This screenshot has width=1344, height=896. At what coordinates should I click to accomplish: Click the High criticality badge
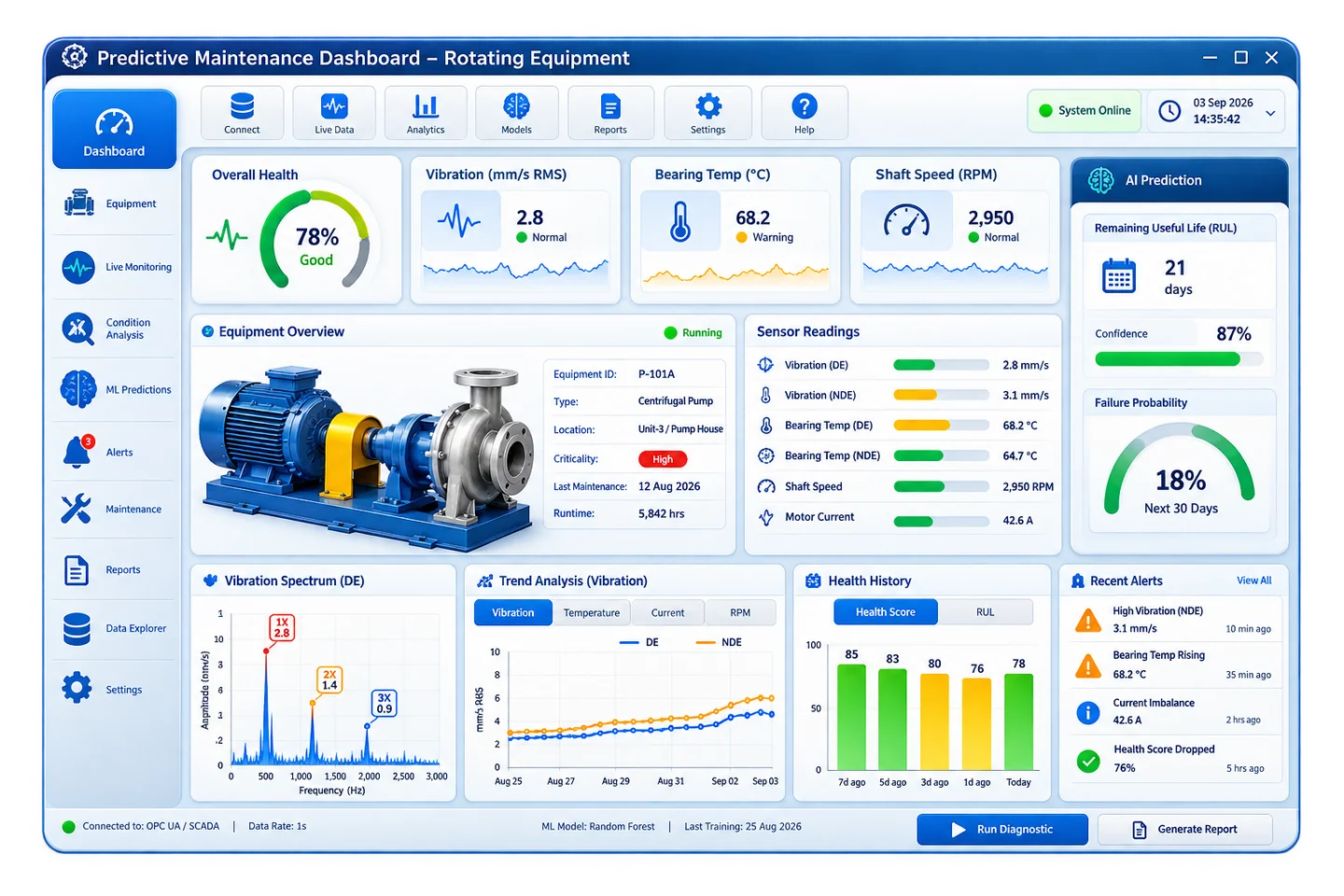(663, 459)
